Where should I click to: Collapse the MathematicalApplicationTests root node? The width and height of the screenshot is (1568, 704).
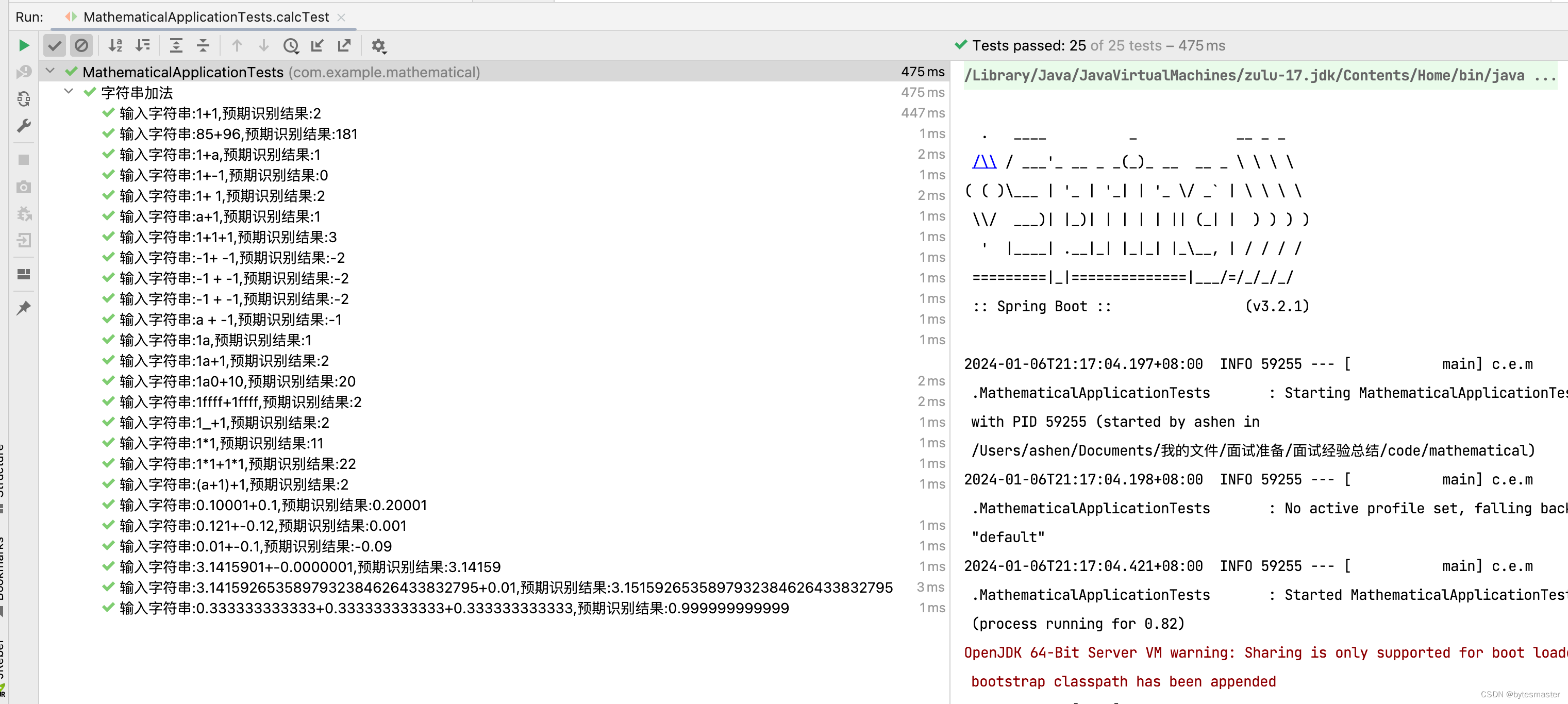click(51, 72)
